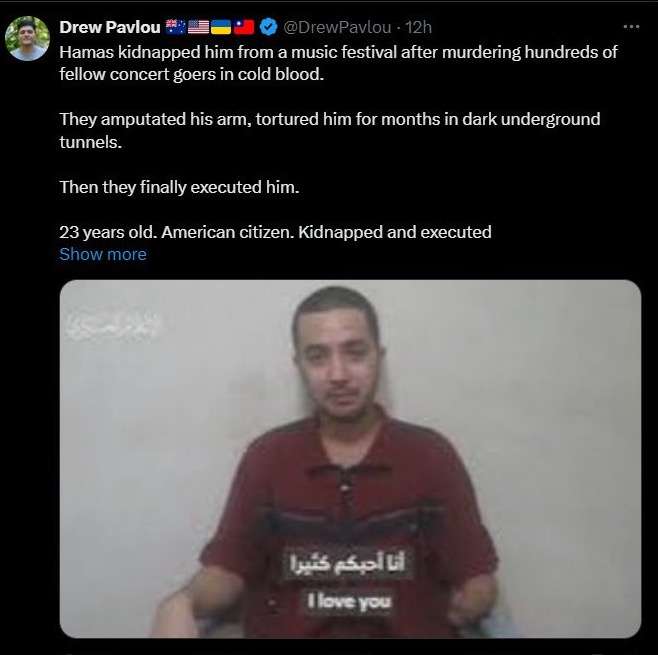Click the "I love you" subtitle
Image resolution: width=658 pixels, height=655 pixels.
pos(349,601)
